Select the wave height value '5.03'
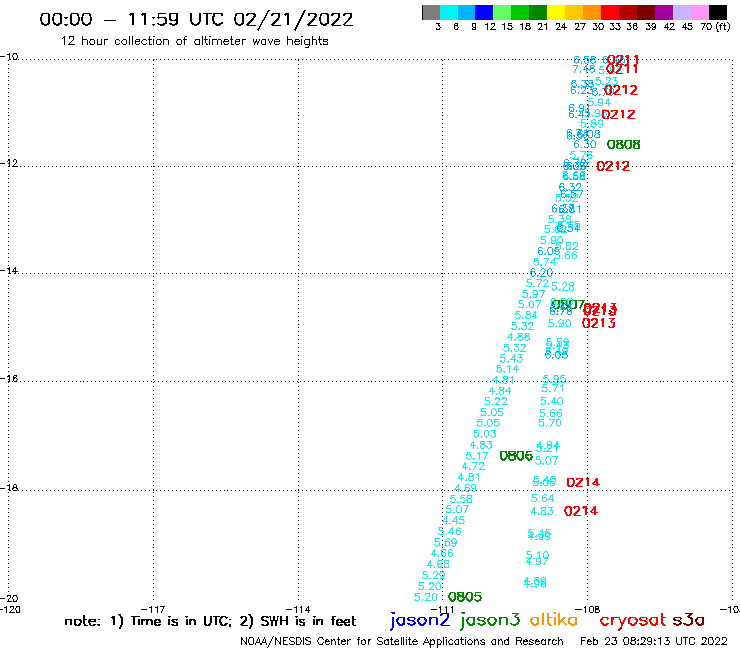740x650 pixels. point(485,434)
